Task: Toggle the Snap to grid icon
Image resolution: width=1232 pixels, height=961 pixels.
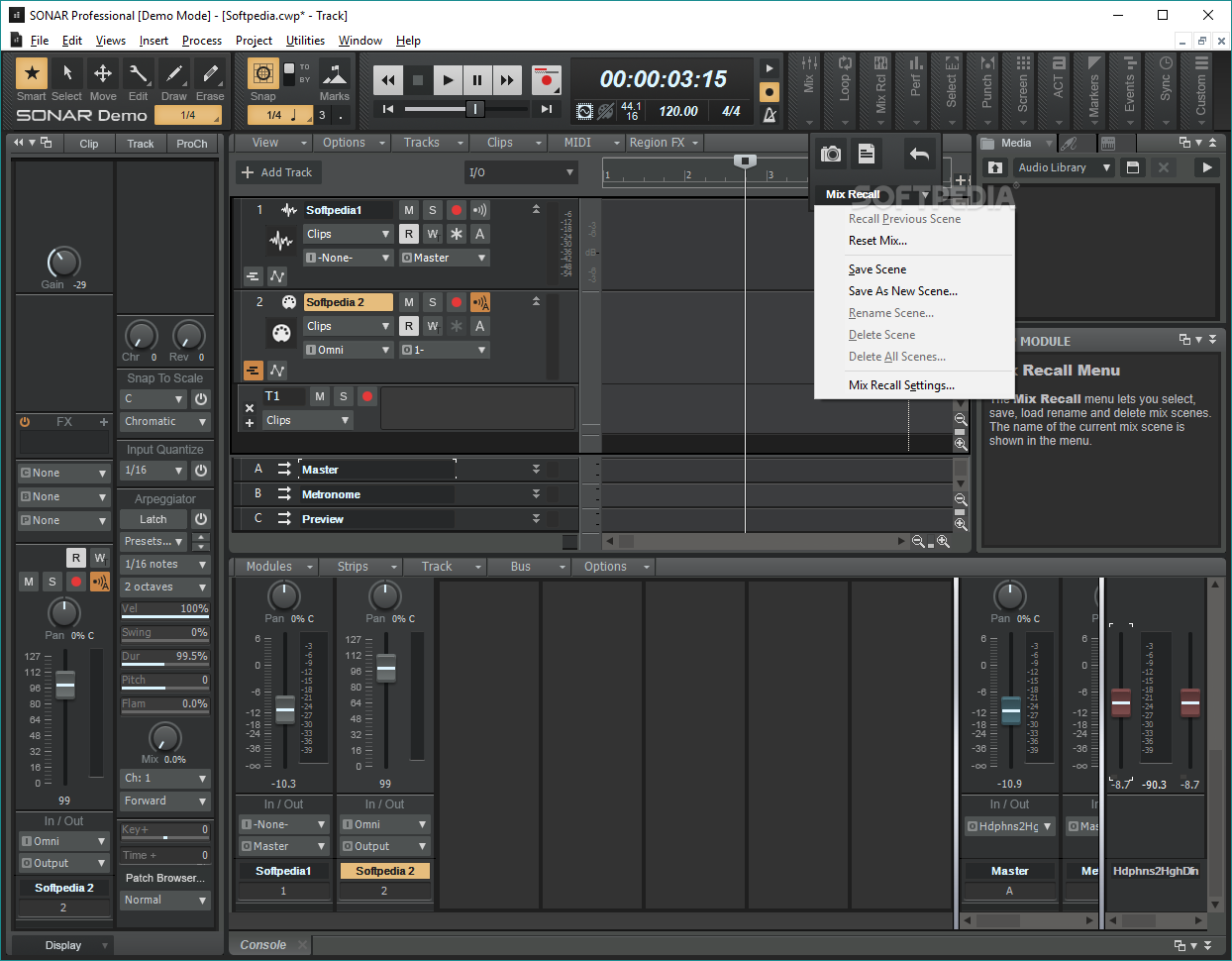Action: coord(262,73)
